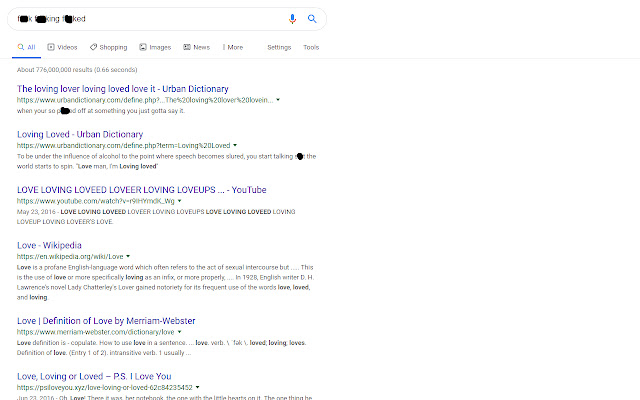Screen dimensions: 640x400
Task: Select the All results tab
Action: [x=27, y=47]
